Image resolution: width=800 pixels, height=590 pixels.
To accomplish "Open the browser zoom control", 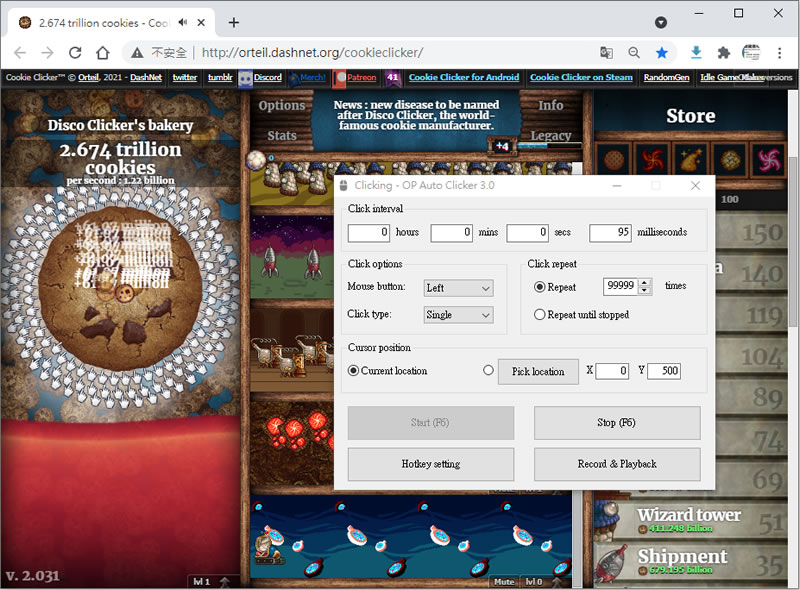I will coord(634,53).
